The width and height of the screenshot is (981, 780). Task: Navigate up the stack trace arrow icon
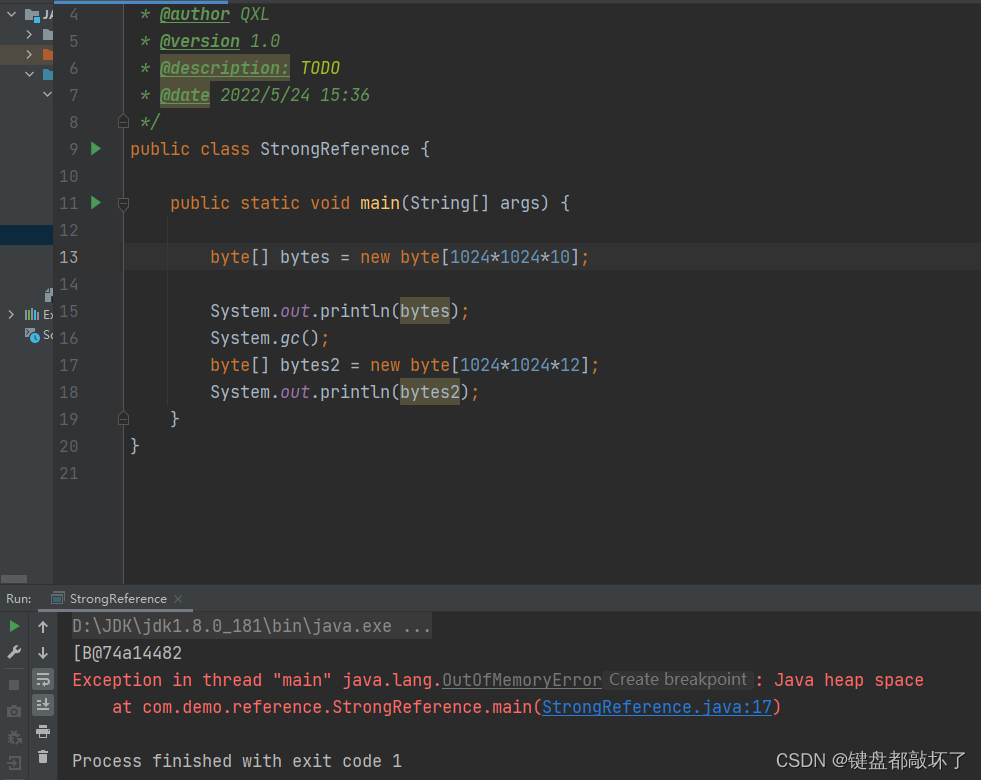pos(42,625)
